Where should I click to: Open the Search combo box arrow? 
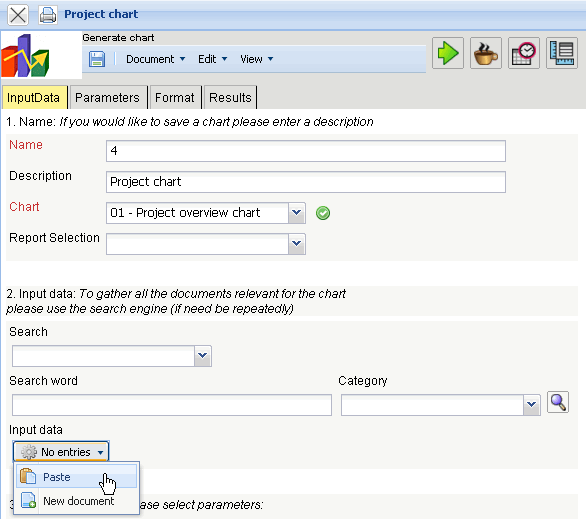click(203, 356)
